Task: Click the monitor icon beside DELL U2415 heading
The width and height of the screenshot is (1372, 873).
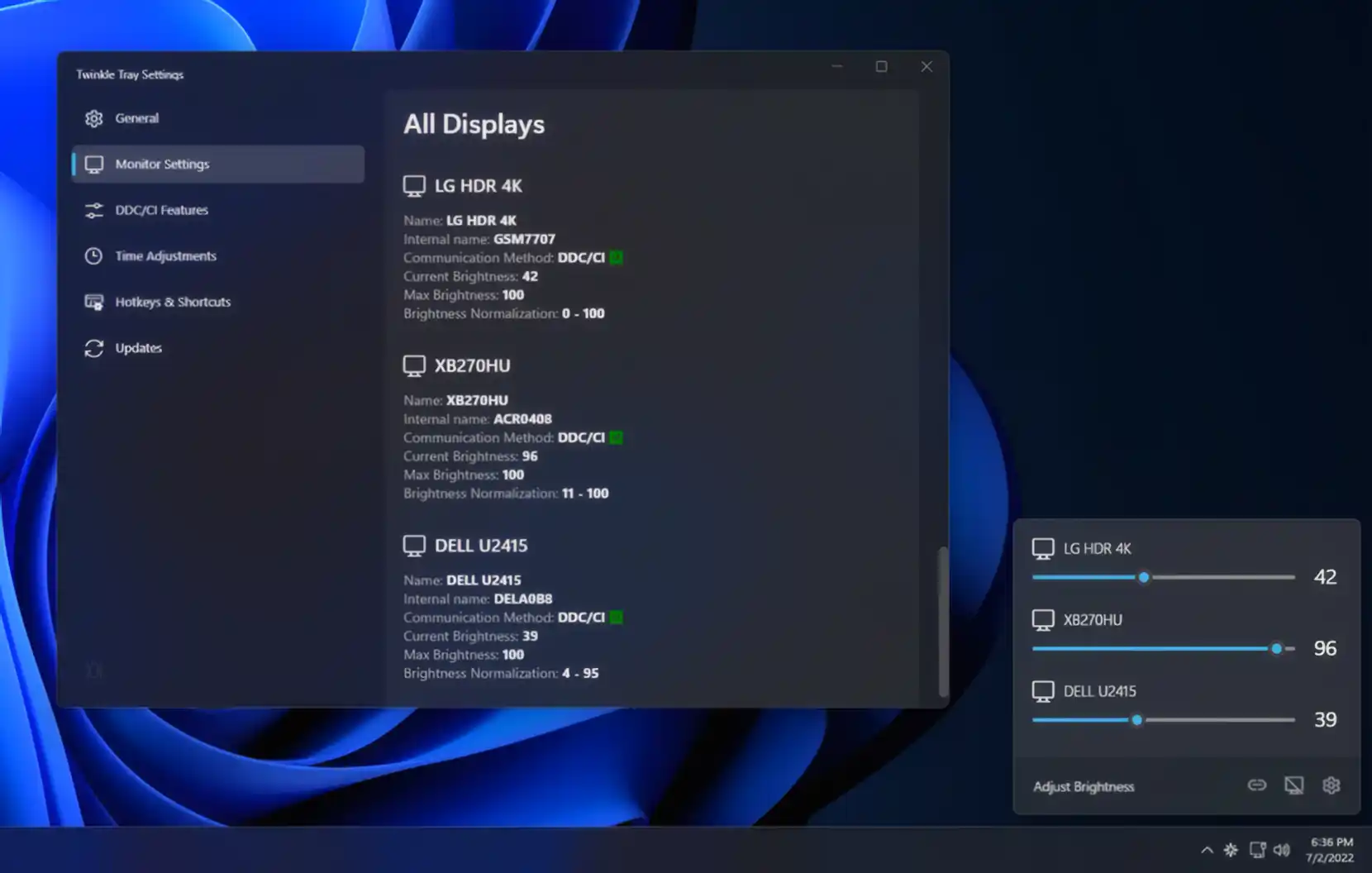Action: 414,546
